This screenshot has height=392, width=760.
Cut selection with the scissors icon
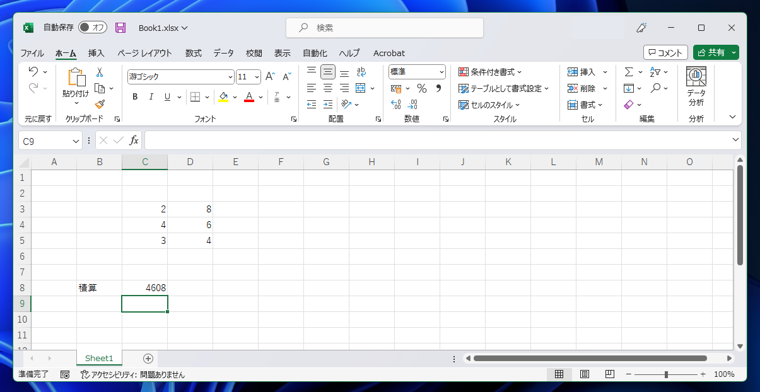point(99,72)
